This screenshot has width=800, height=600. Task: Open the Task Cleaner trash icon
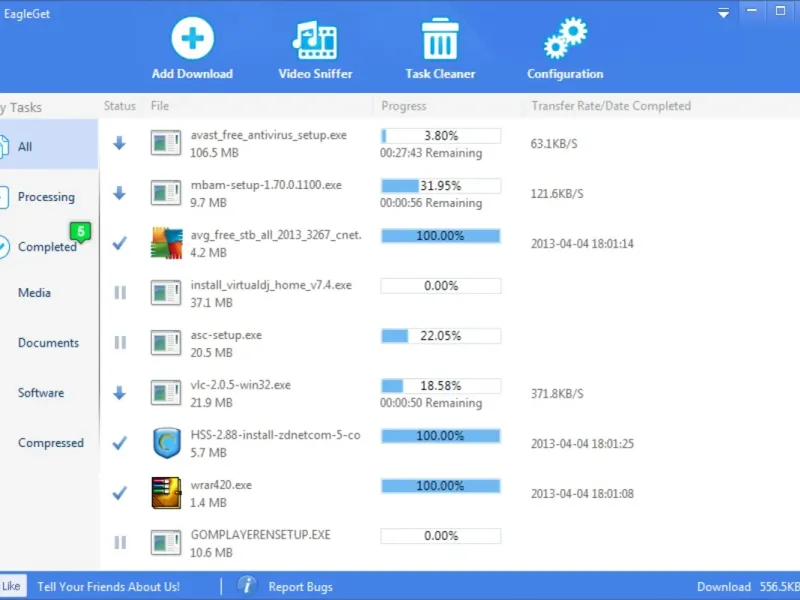point(440,39)
